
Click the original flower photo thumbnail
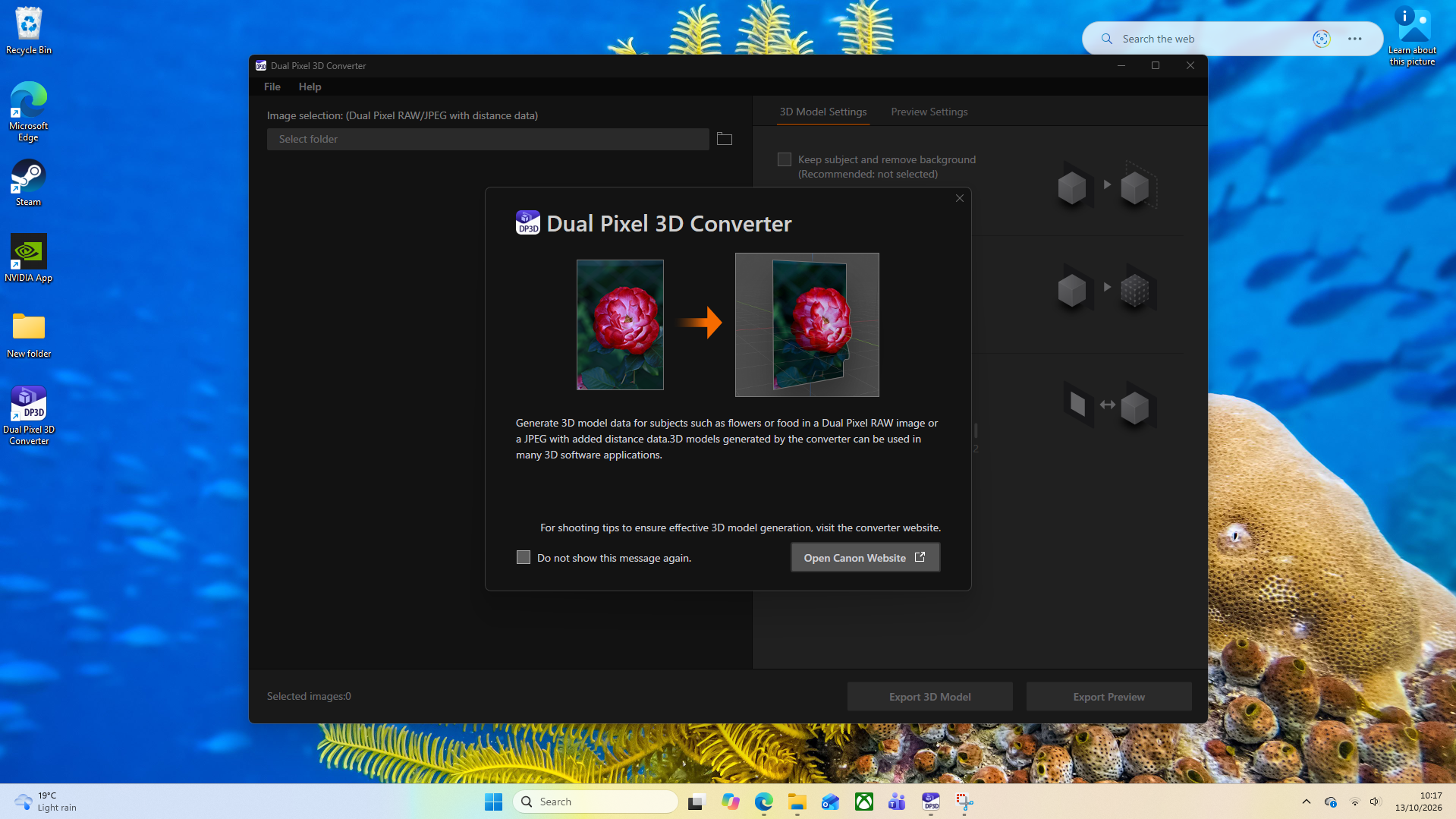620,325
